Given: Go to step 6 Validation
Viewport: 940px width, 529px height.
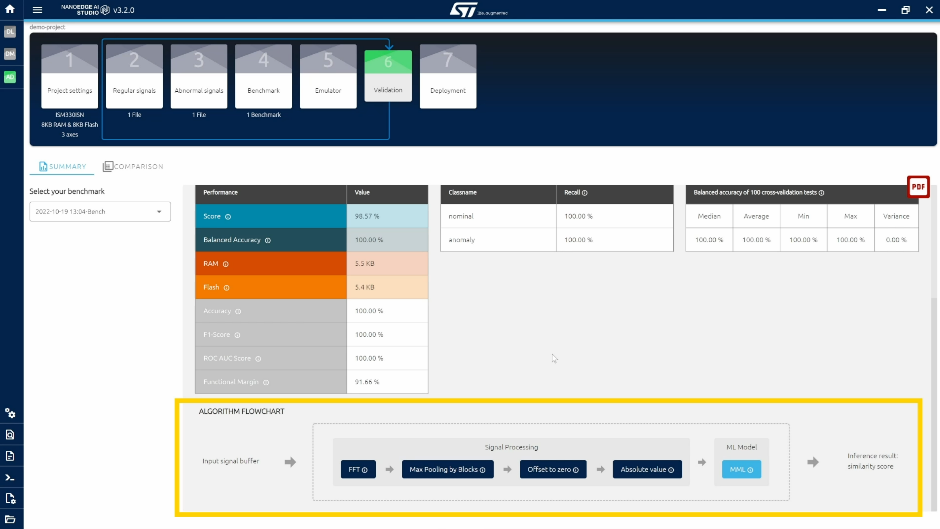Looking at the screenshot, I should click(388, 76).
